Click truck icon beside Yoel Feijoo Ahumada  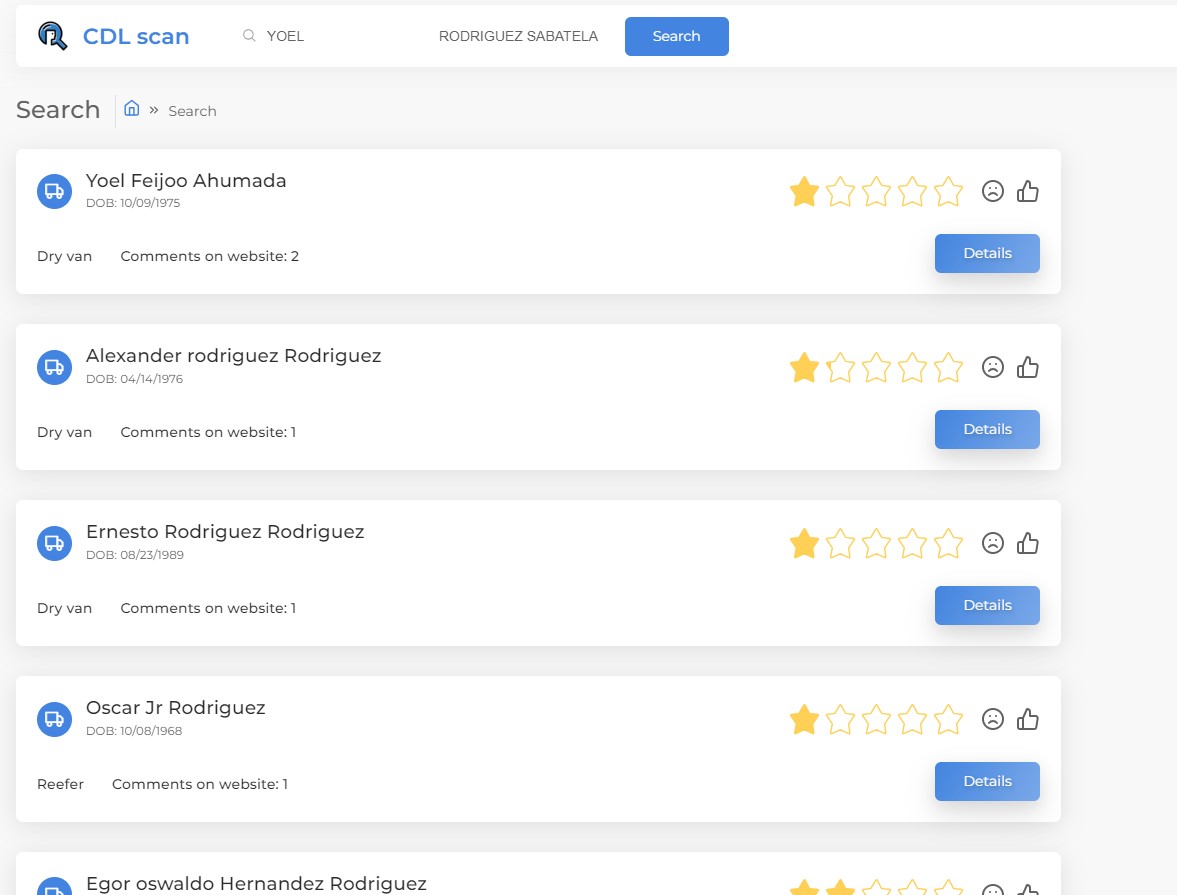(54, 191)
